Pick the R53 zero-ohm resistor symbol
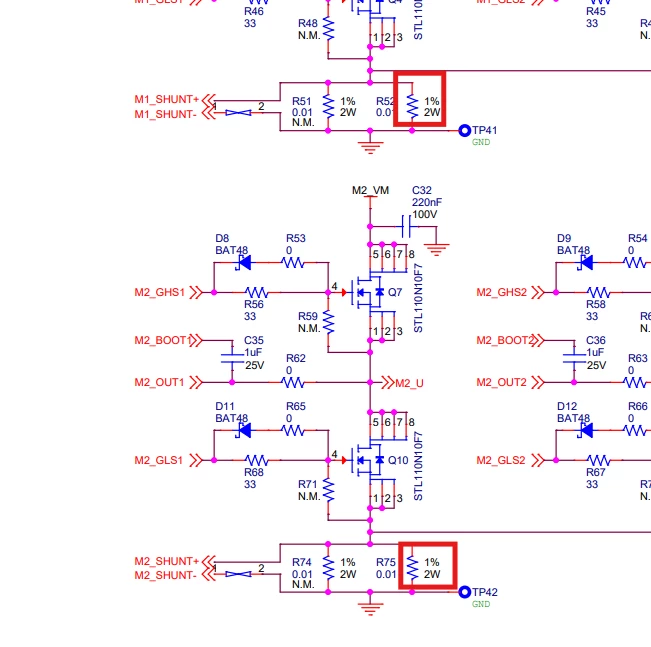The height and width of the screenshot is (647, 651). [x=293, y=263]
